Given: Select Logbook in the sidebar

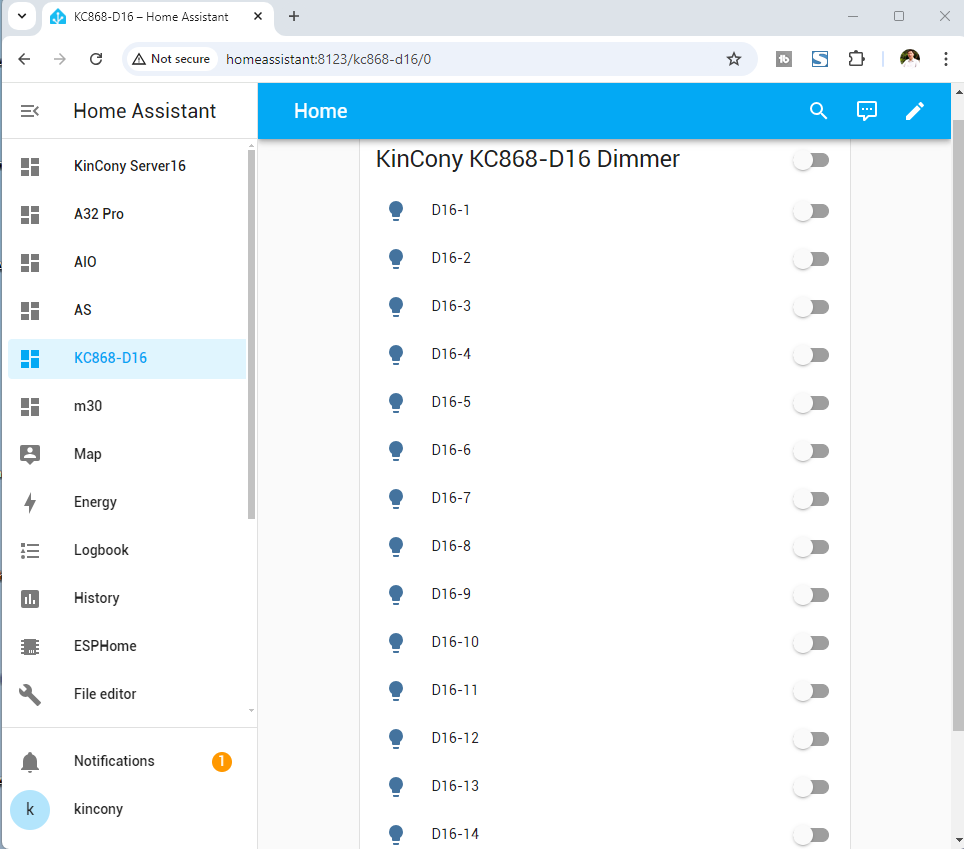Looking at the screenshot, I should click(x=101, y=550).
